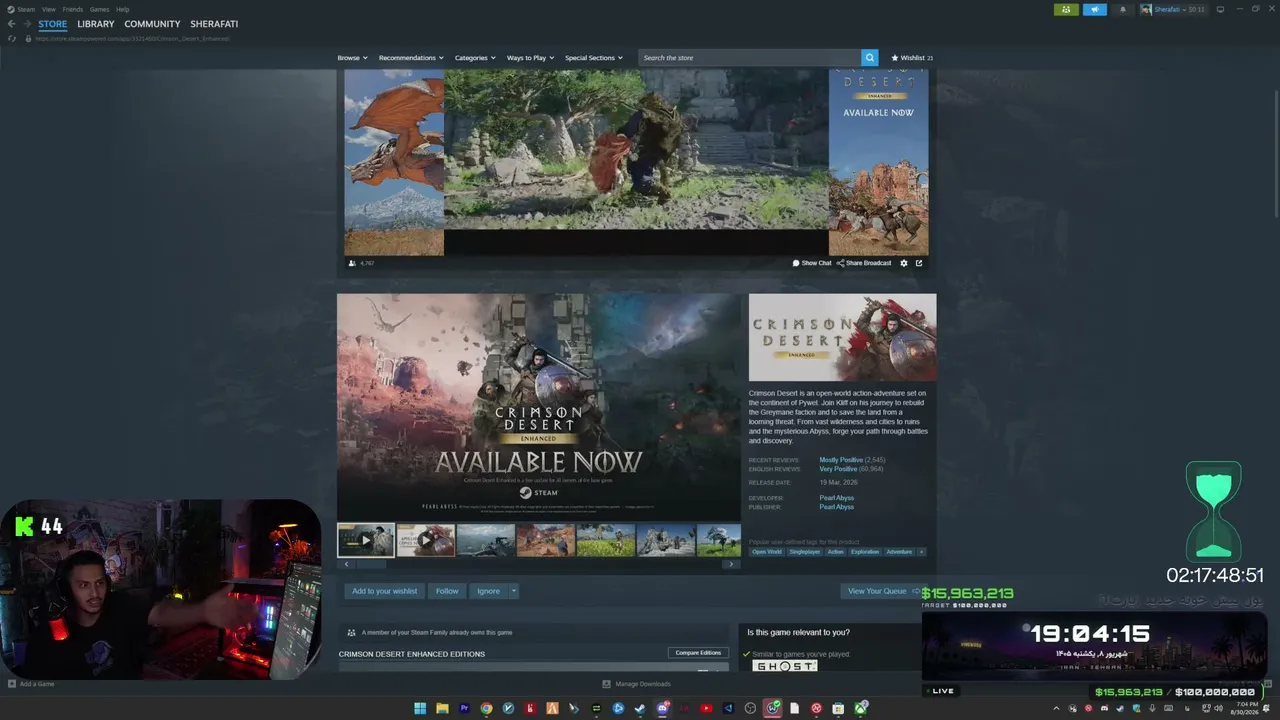
Task: Go forward with the Steam forward arrow
Action: click(27, 24)
